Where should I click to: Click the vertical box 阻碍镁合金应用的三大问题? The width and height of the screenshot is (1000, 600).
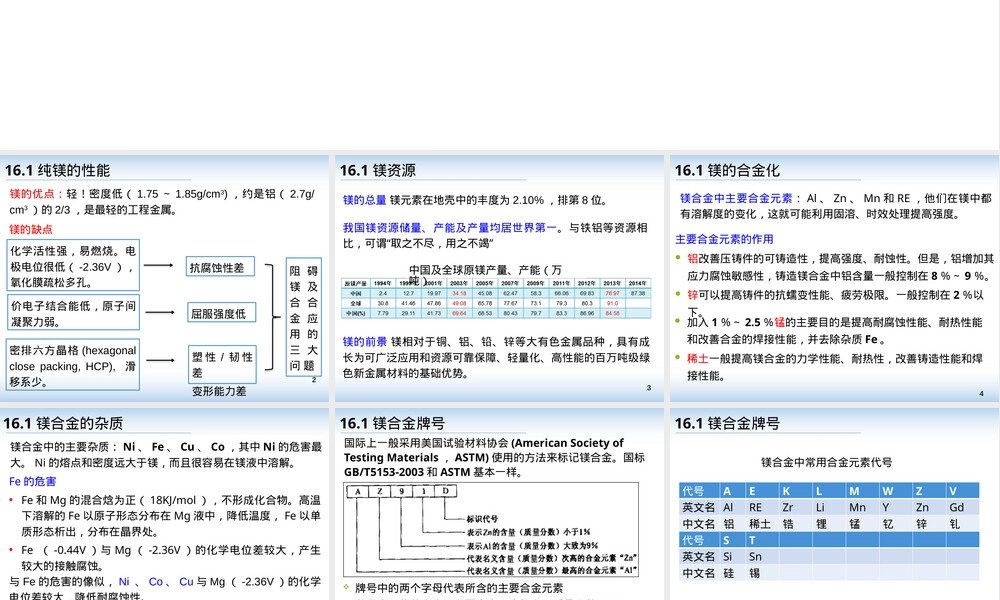[304, 317]
